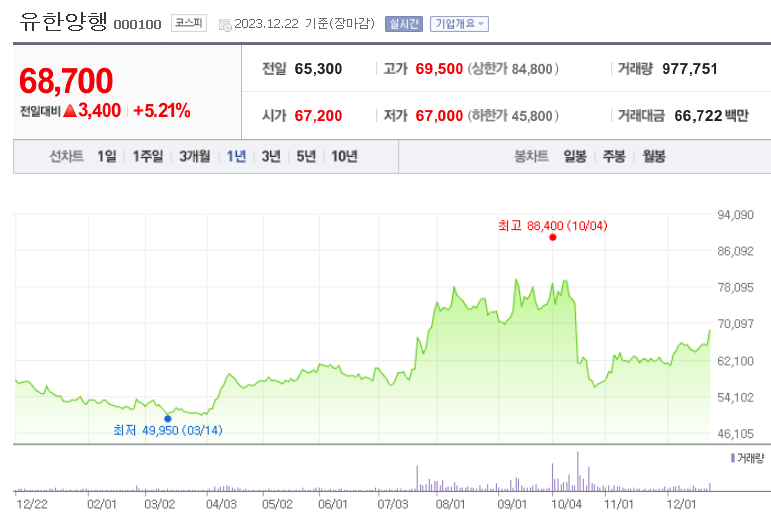This screenshot has height=526, width=771.
Task: Click the calendar icon beside 2023.12.22
Action: pyautogui.click(x=225, y=25)
